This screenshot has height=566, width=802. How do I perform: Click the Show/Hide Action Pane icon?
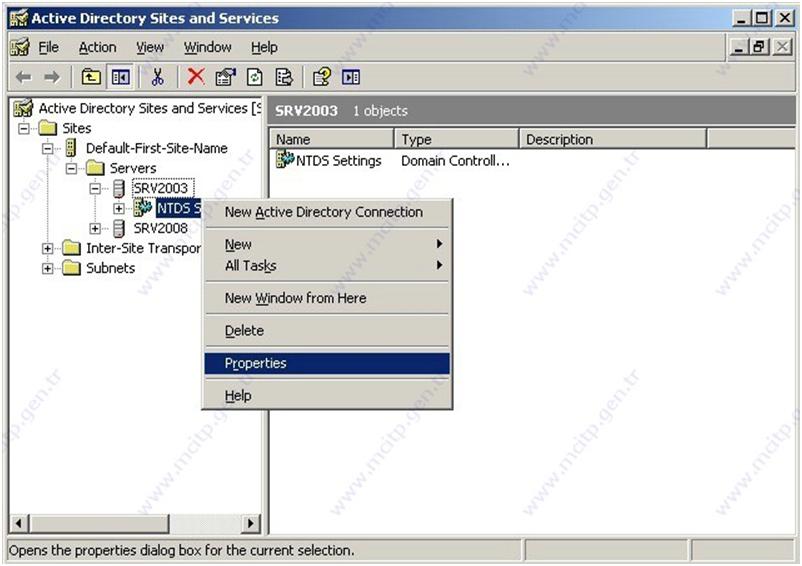click(x=351, y=77)
